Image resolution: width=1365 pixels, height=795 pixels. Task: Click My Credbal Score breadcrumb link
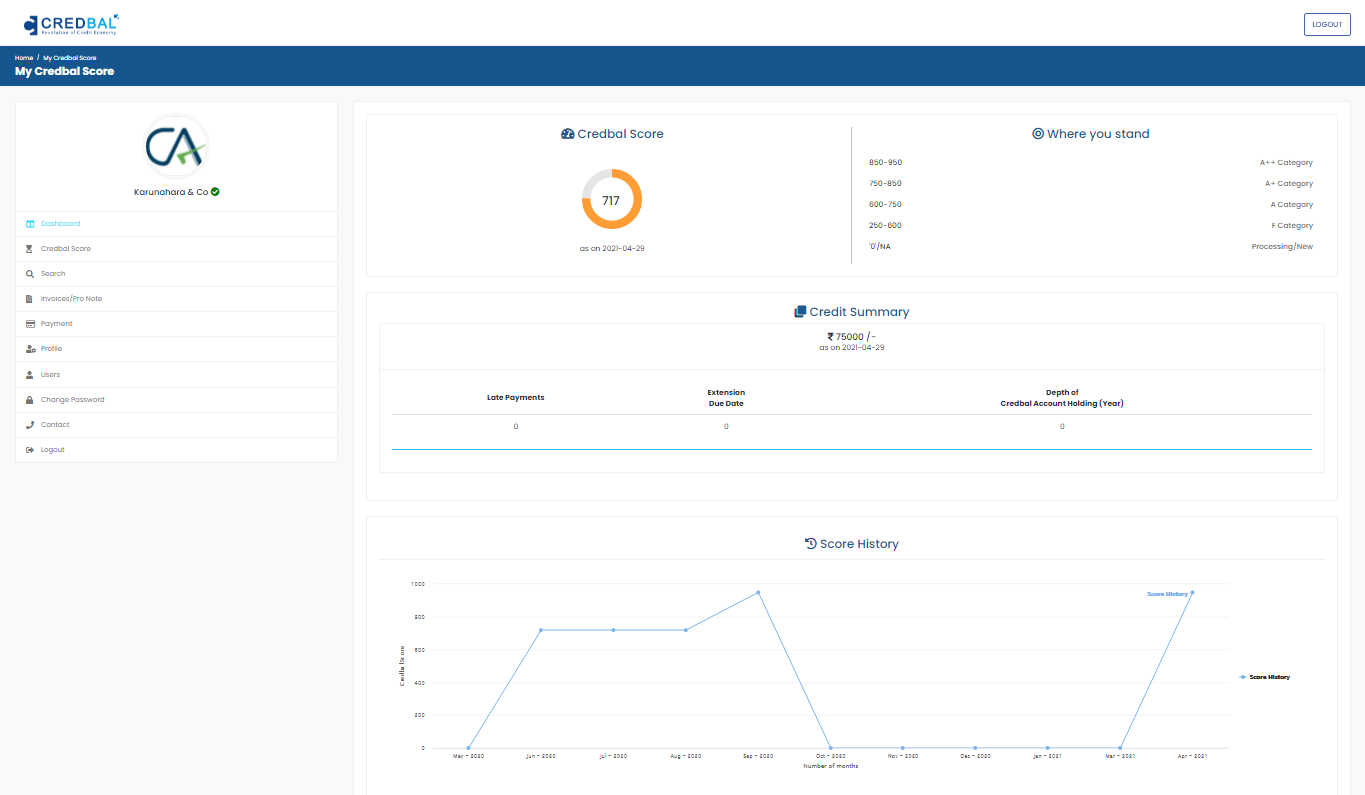coord(70,58)
